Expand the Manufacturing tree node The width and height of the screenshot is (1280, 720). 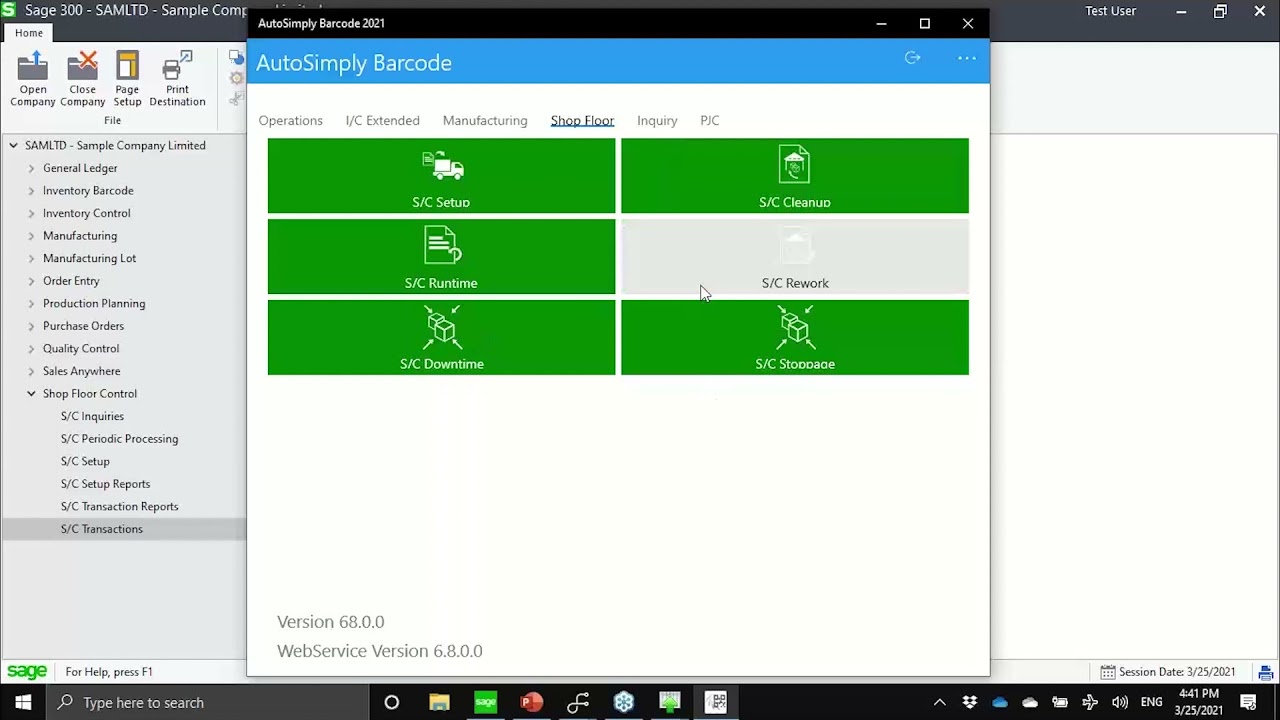[x=31, y=236]
